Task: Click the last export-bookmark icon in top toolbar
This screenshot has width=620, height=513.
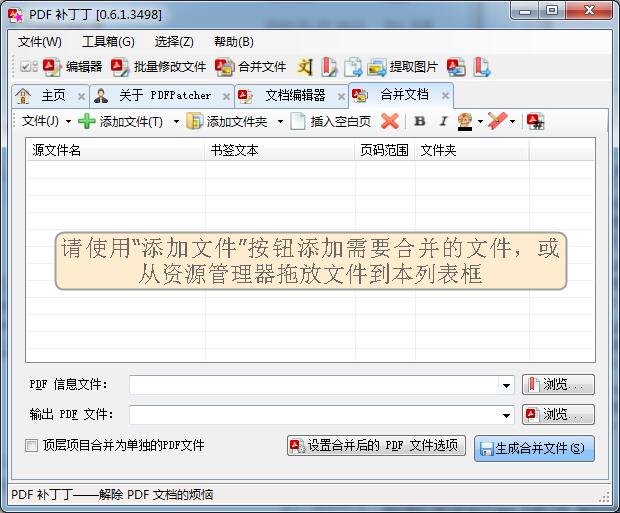Action: click(x=482, y=67)
